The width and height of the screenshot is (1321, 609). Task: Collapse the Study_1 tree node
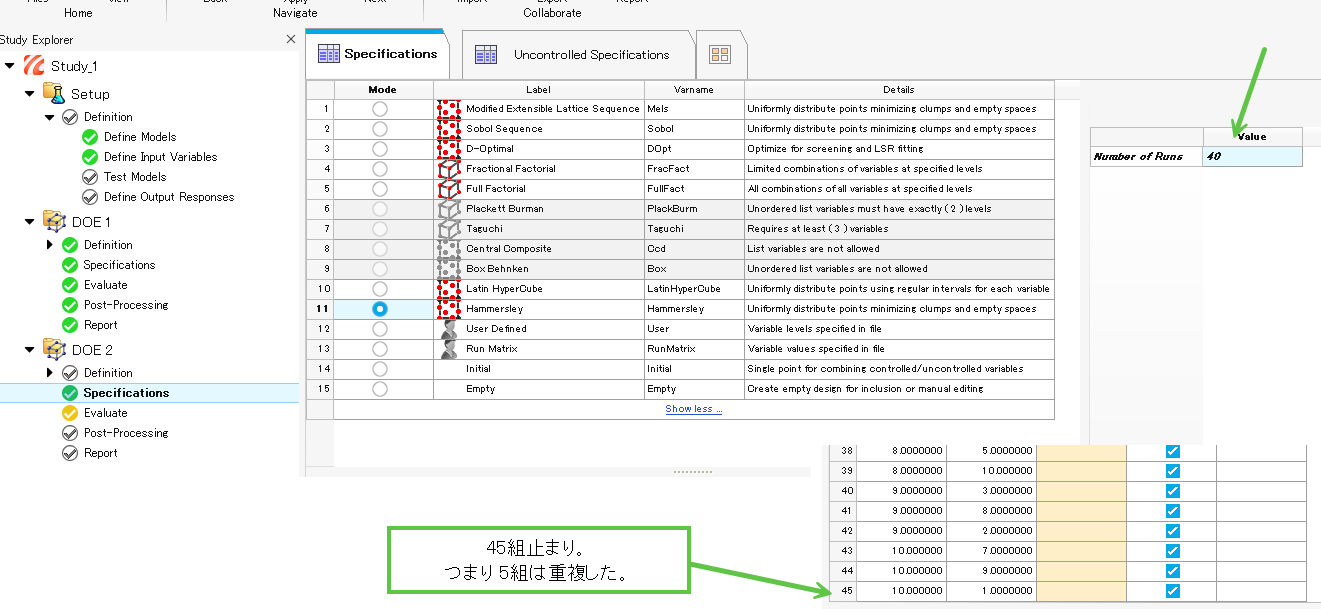[x=10, y=66]
